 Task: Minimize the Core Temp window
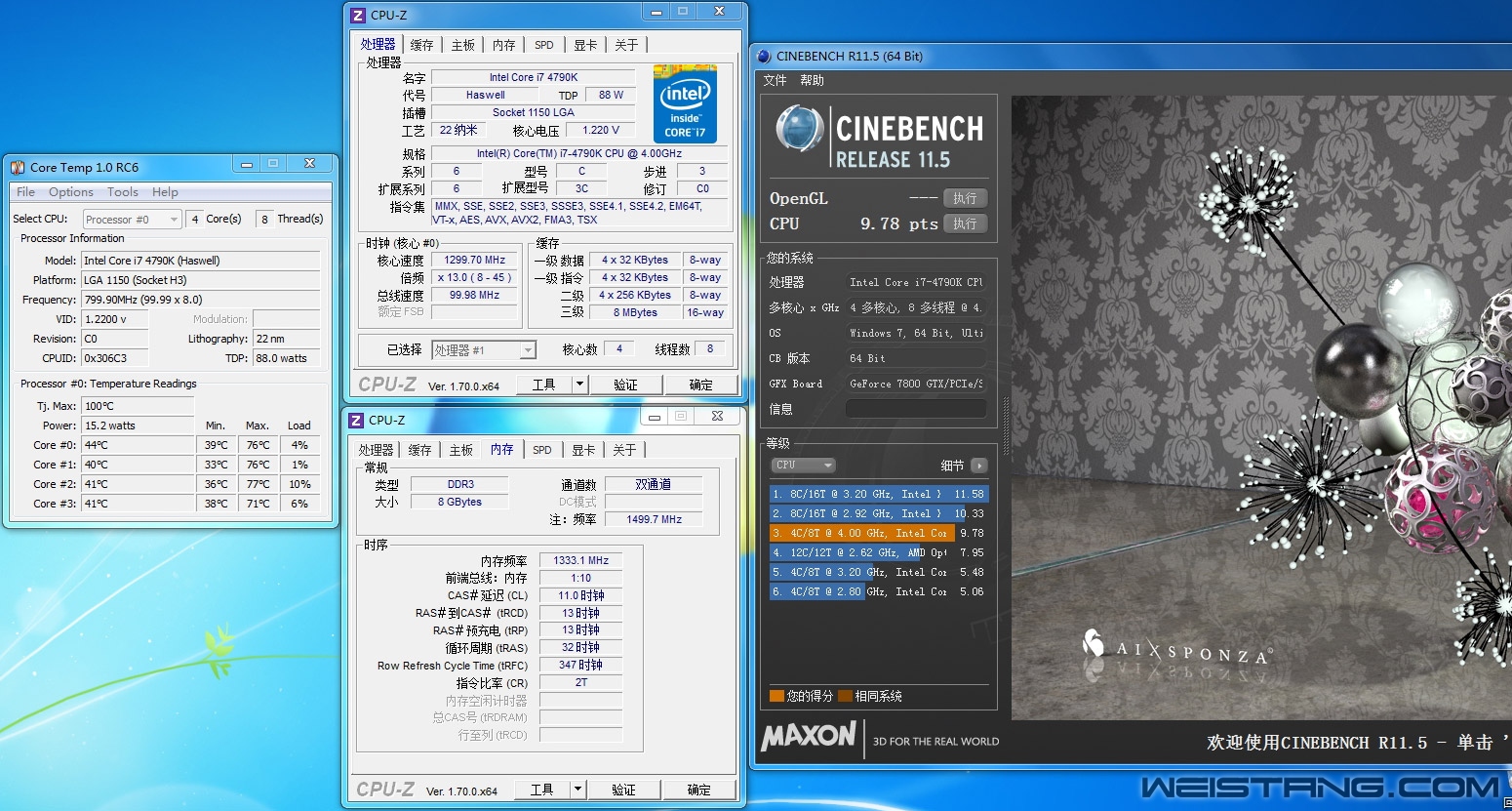coord(247,164)
